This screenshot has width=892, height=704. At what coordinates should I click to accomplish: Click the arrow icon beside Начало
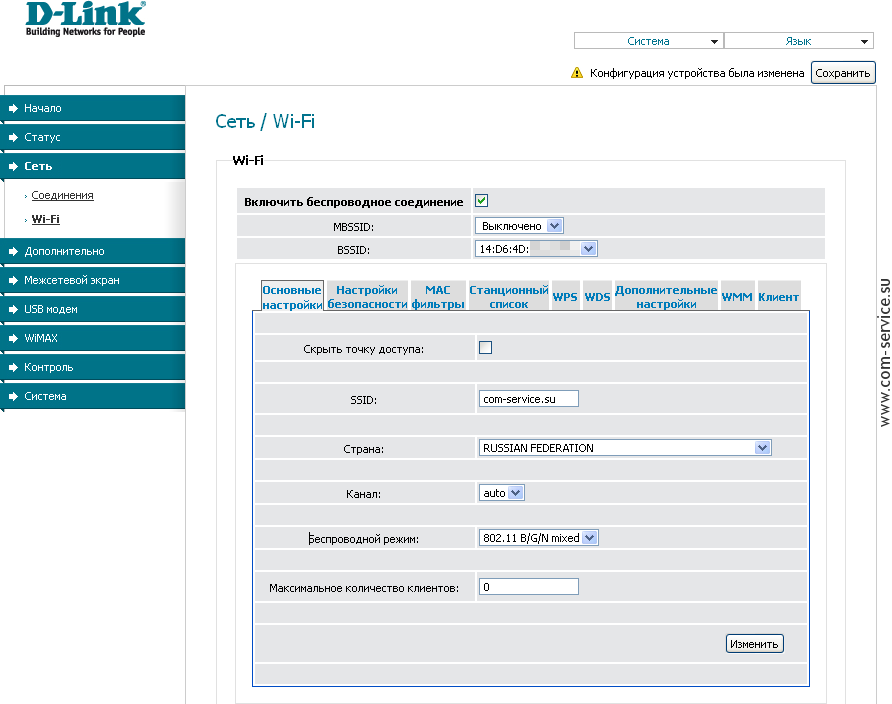[14, 108]
